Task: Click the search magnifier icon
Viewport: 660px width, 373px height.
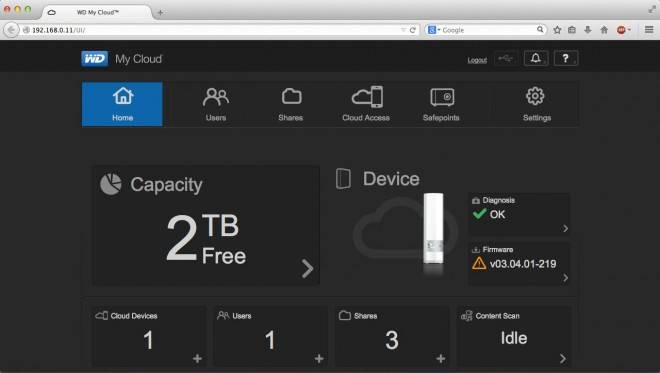Action: [x=540, y=29]
